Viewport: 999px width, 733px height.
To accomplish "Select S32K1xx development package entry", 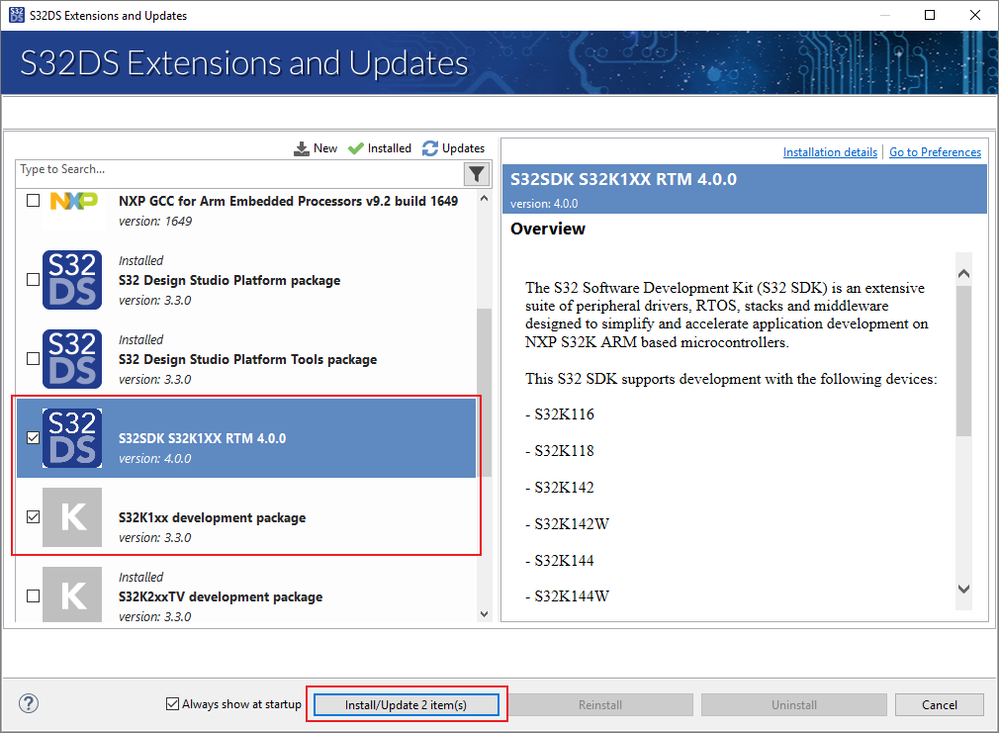I will tap(246, 517).
